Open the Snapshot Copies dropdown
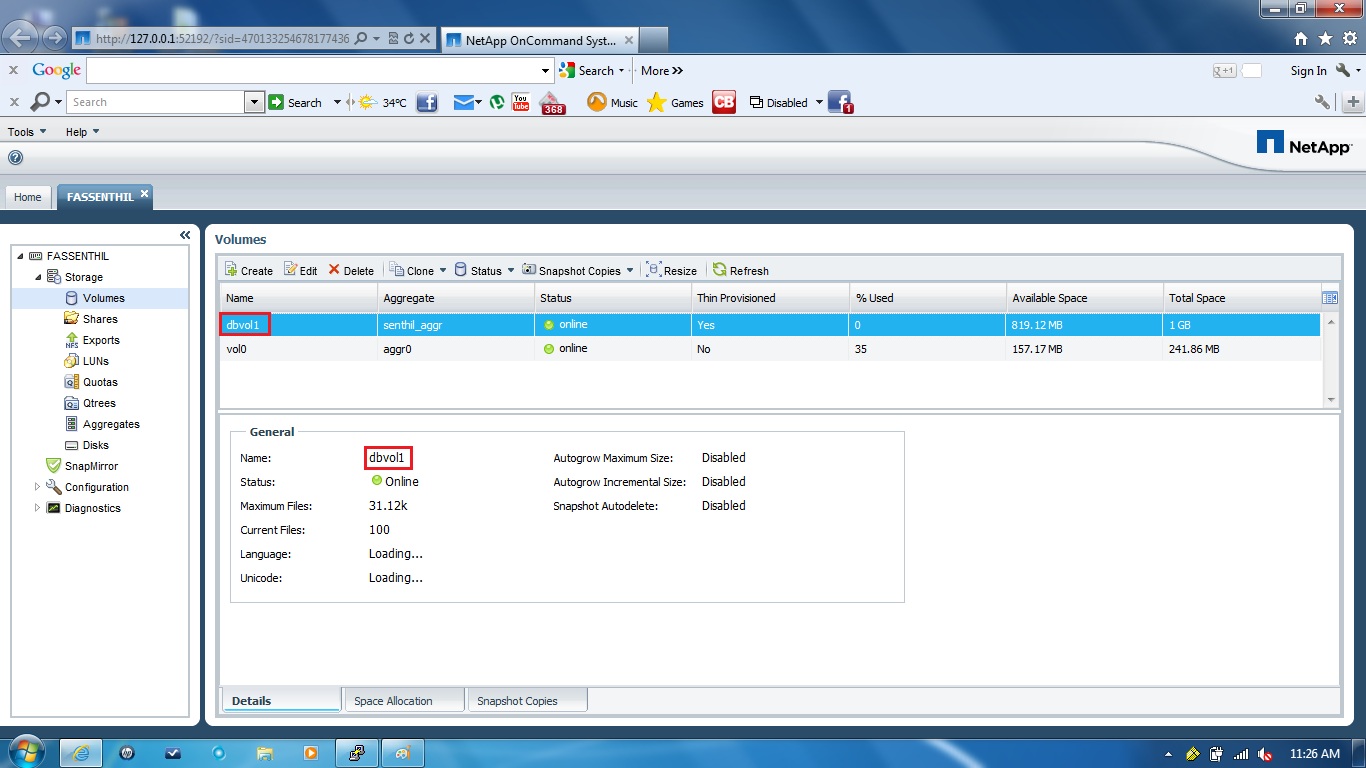The image size is (1366, 768). (630, 269)
